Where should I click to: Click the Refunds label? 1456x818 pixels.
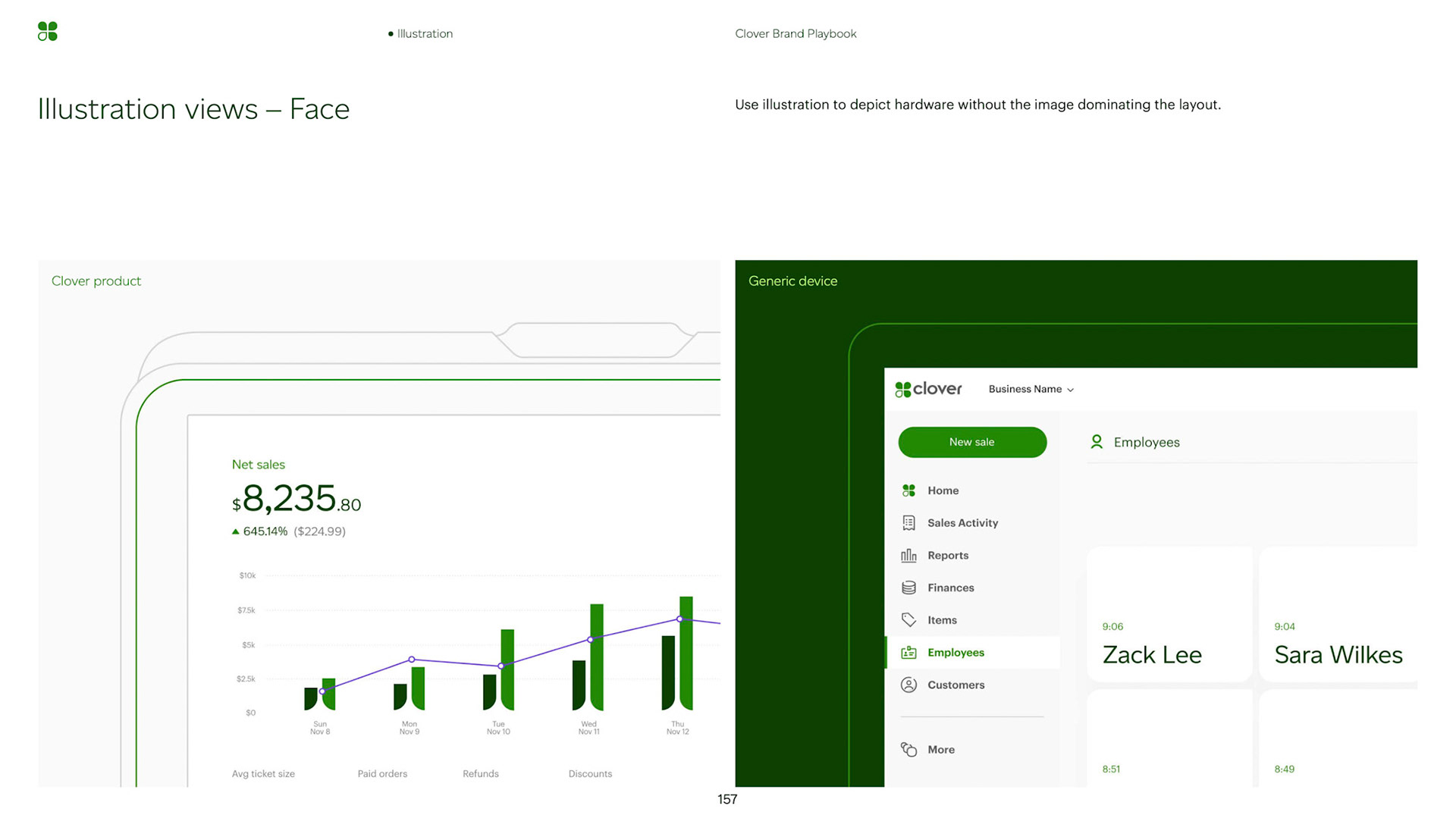481,774
